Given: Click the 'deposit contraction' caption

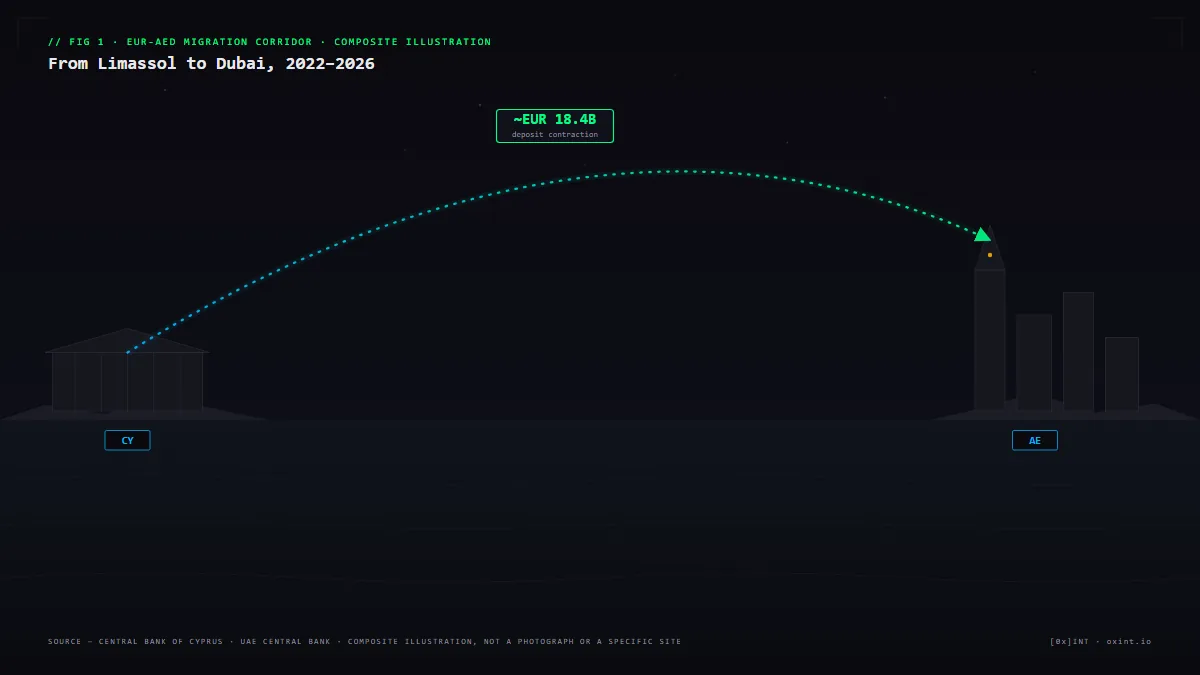Looking at the screenshot, I should [555, 134].
